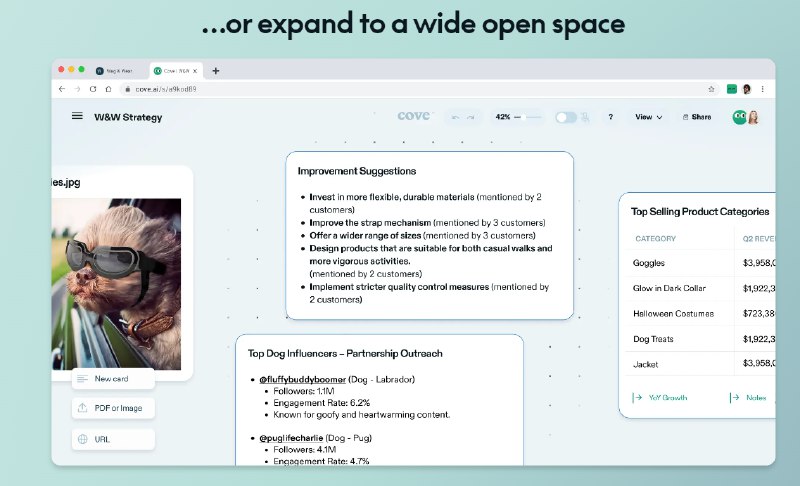The width and height of the screenshot is (800, 486).
Task: Click the Cove logo
Action: click(414, 116)
